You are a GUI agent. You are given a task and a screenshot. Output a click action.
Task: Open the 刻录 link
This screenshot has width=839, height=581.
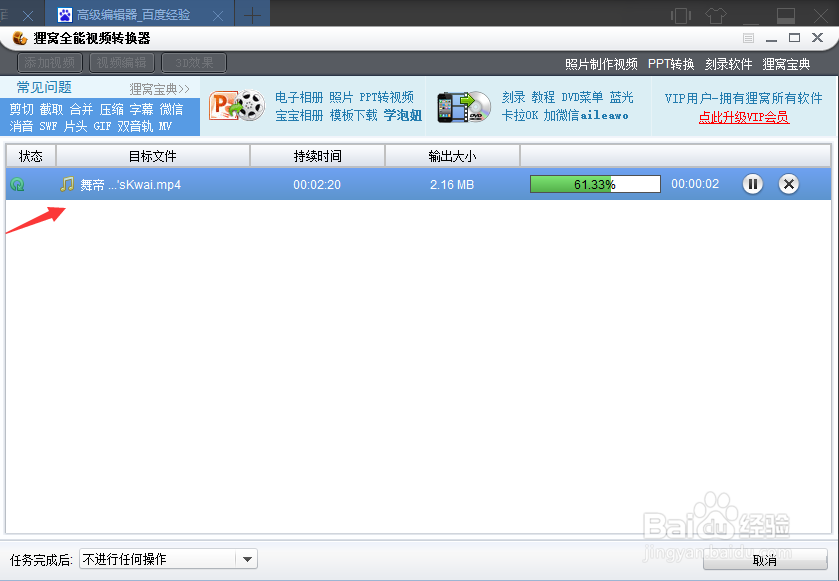514,97
